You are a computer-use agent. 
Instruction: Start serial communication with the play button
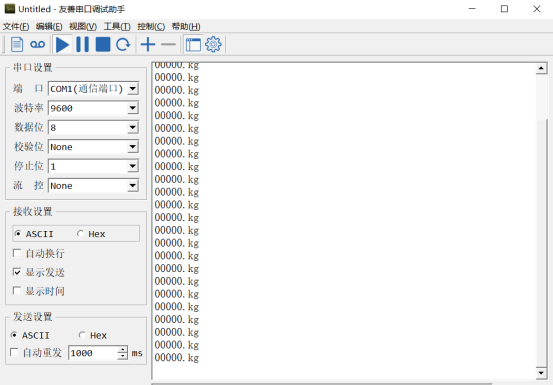(62, 45)
